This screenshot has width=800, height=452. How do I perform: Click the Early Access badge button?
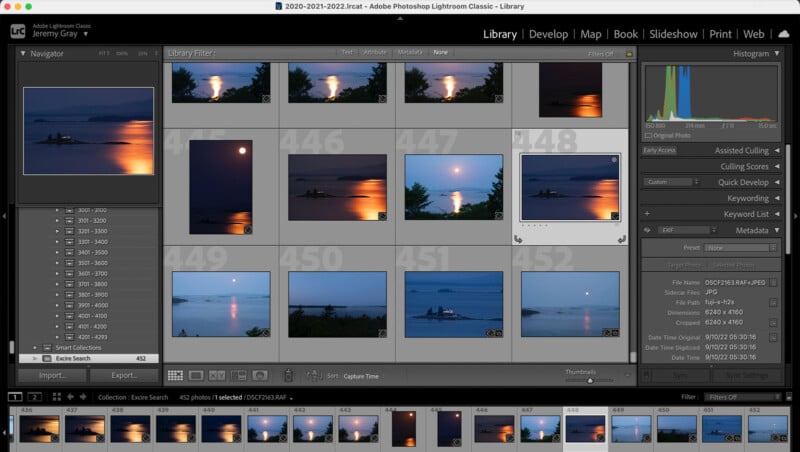pos(659,150)
